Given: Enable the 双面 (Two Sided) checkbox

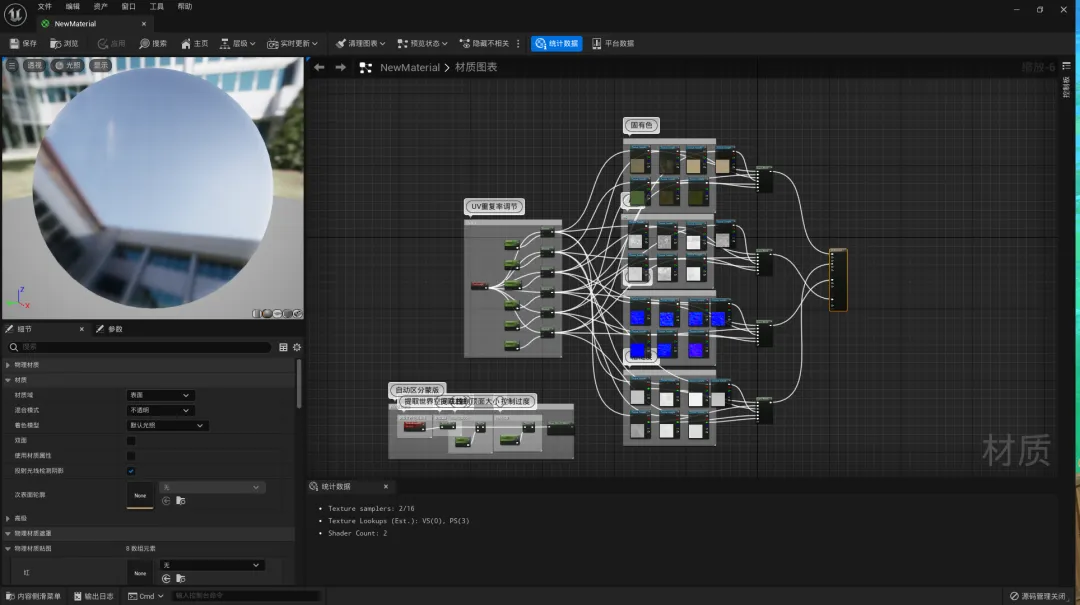Looking at the screenshot, I should click(131, 440).
